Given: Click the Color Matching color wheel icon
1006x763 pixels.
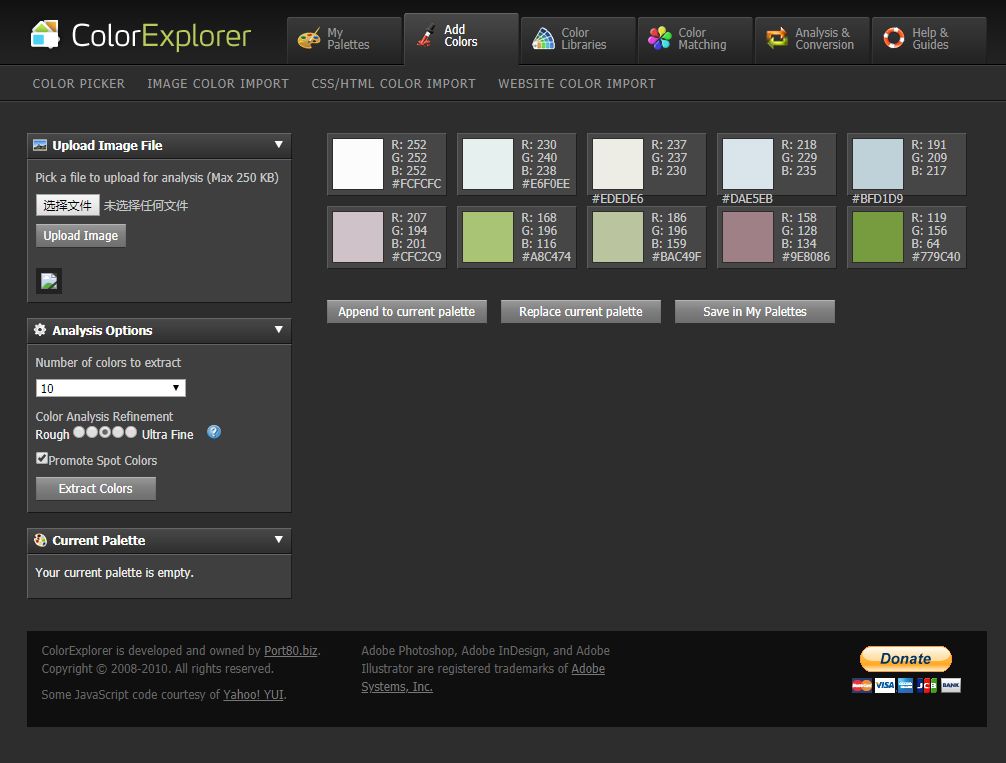Looking at the screenshot, I should (660, 39).
